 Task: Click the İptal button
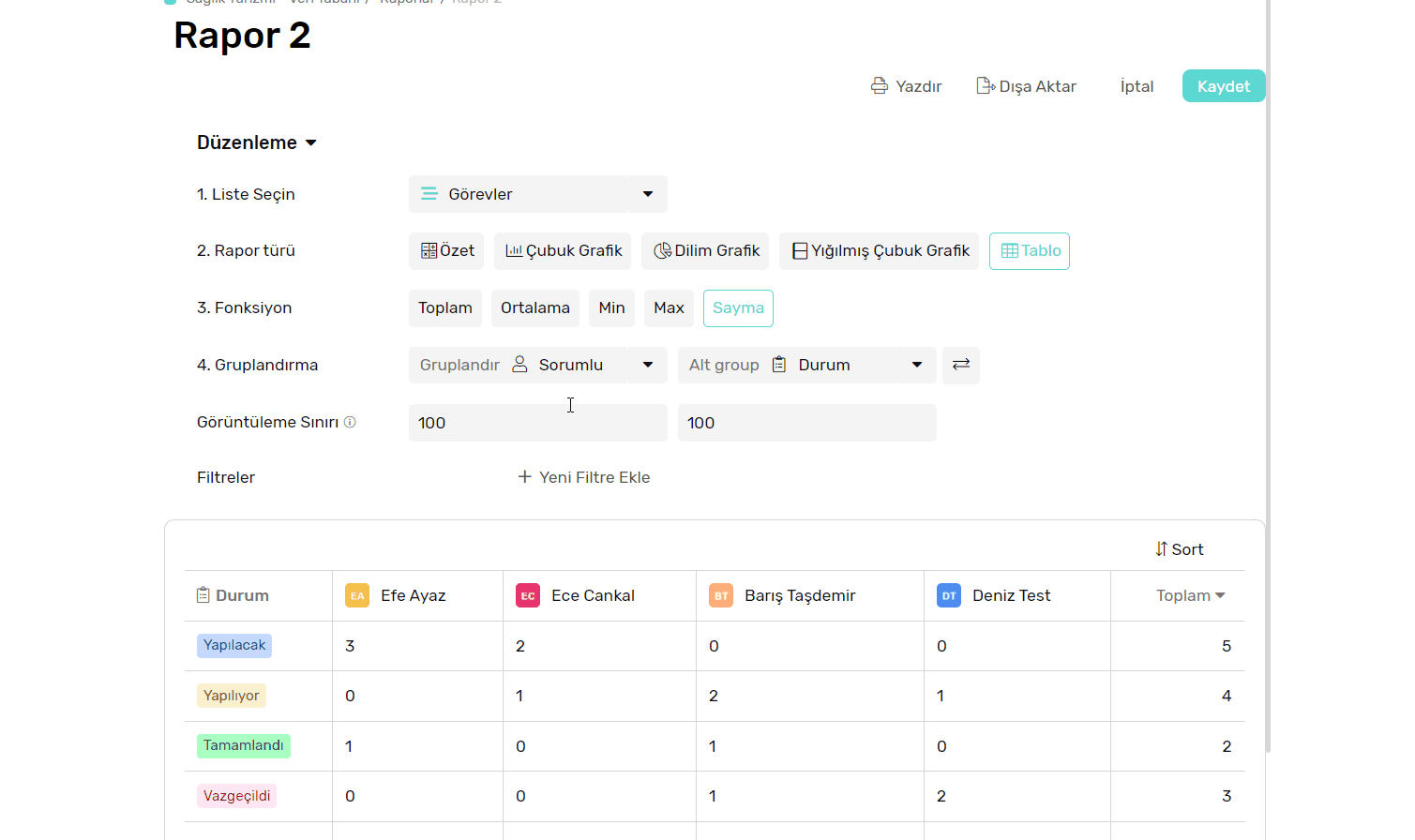tap(1137, 86)
